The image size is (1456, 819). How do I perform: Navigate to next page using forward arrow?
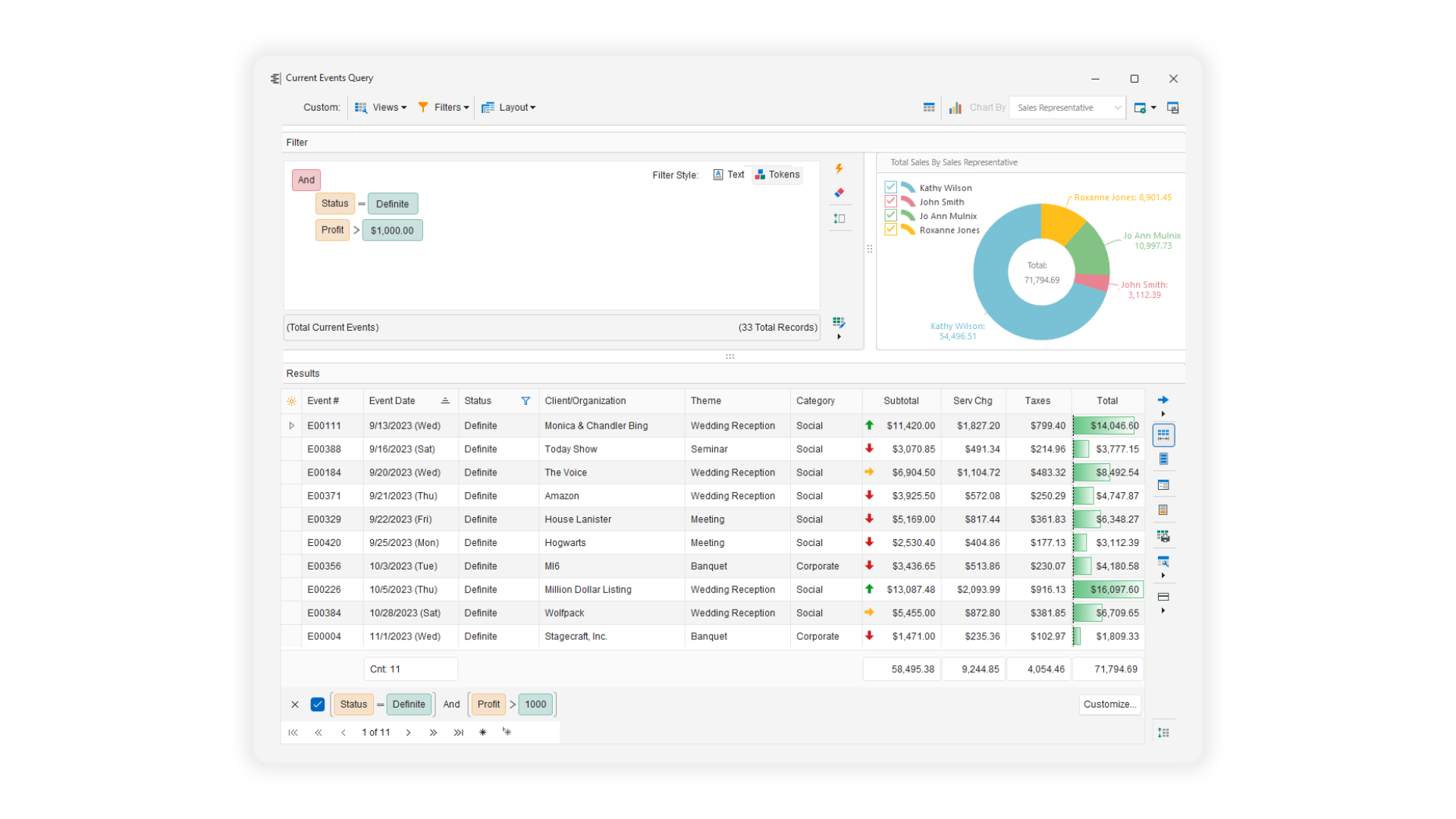pos(409,731)
